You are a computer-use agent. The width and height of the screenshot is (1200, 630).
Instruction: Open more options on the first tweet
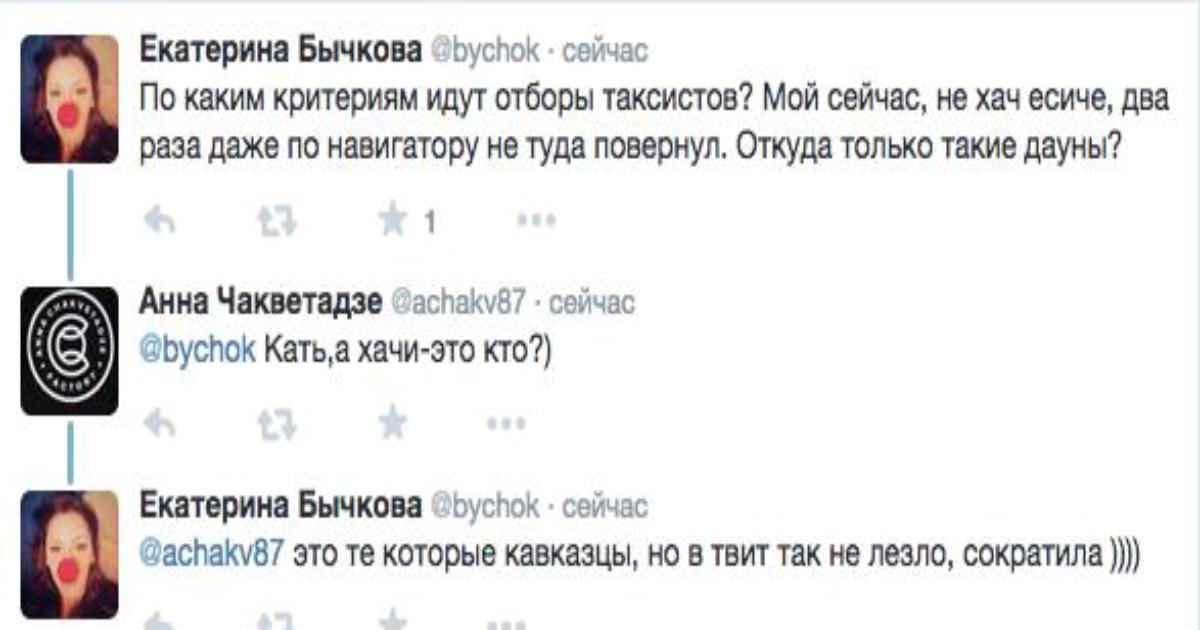[535, 221]
